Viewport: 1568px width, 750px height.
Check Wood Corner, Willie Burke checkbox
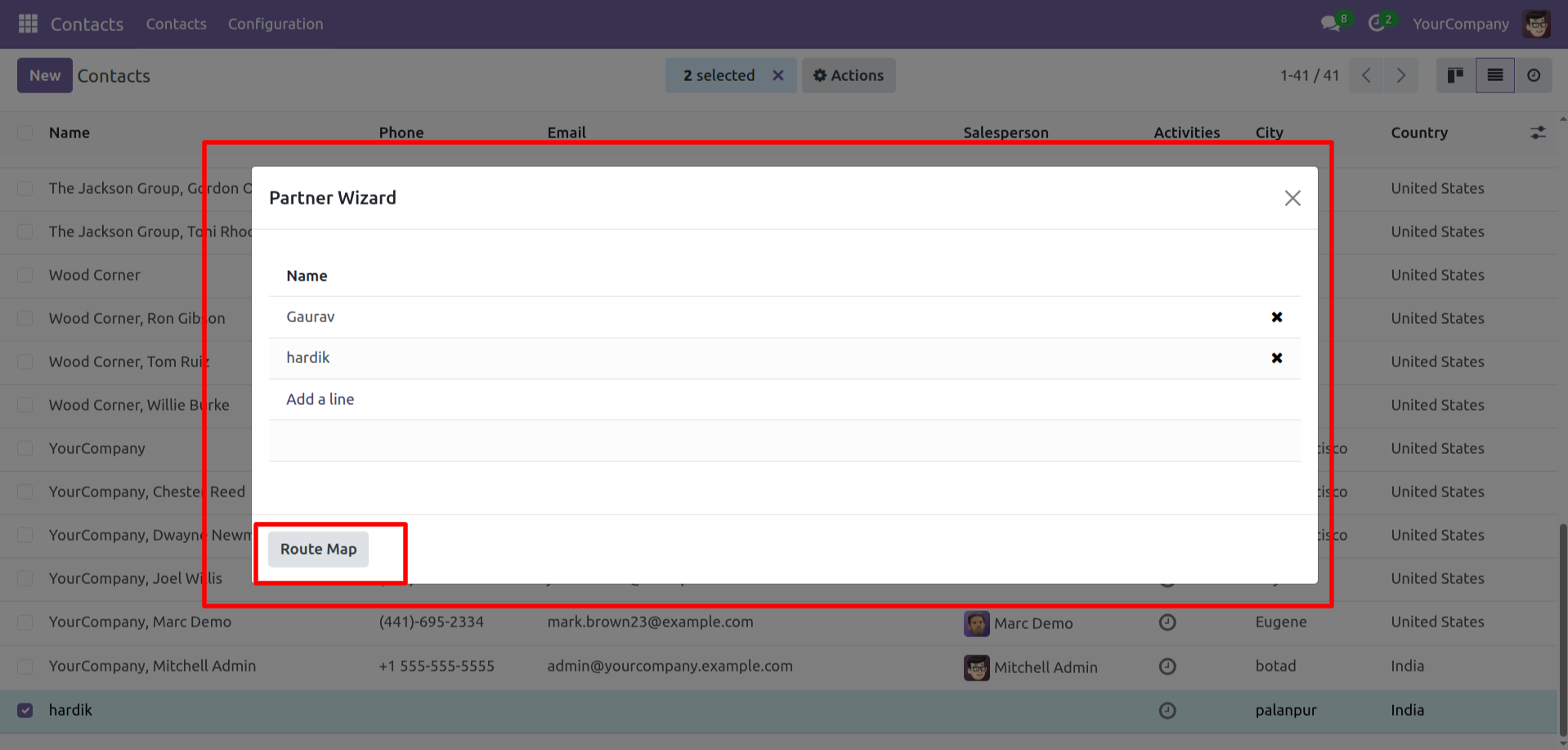click(x=25, y=405)
